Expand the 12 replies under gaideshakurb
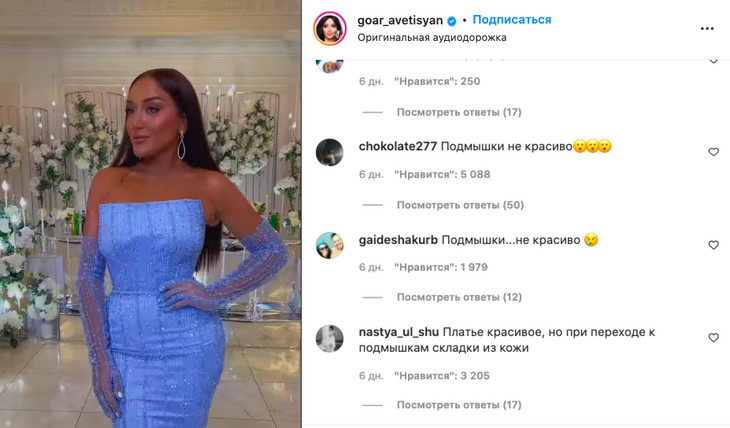Image resolution: width=730 pixels, height=428 pixels. point(459,297)
